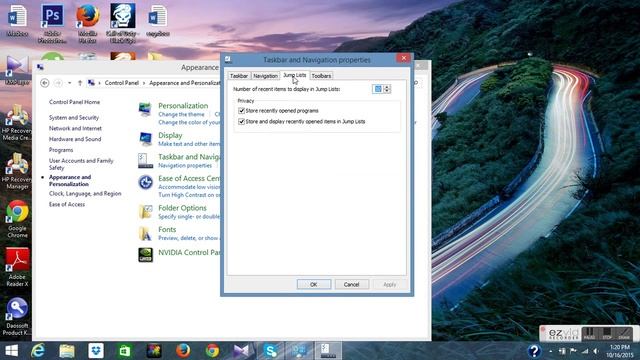Toggle Store and display recently opened items checkbox
The height and width of the screenshot is (360, 640).
pos(241,122)
